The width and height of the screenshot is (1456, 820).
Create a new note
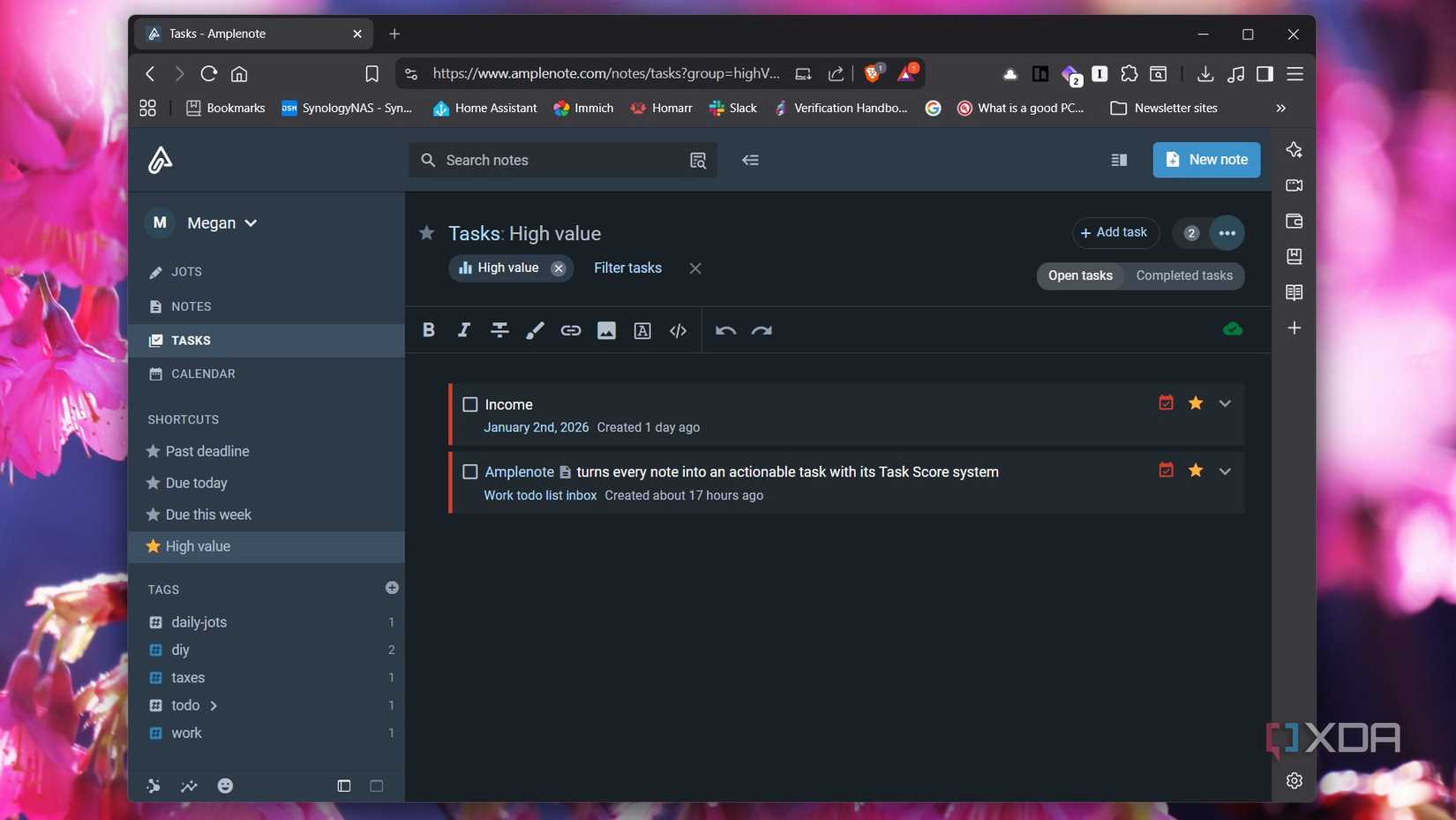pos(1205,160)
